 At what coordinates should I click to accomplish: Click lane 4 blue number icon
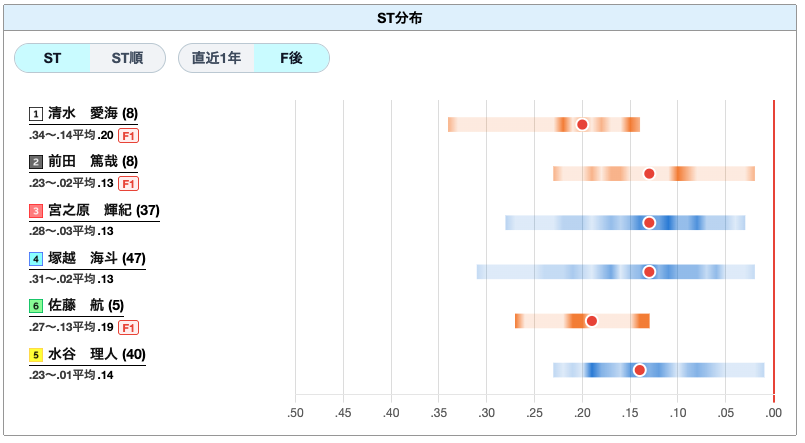point(35,259)
